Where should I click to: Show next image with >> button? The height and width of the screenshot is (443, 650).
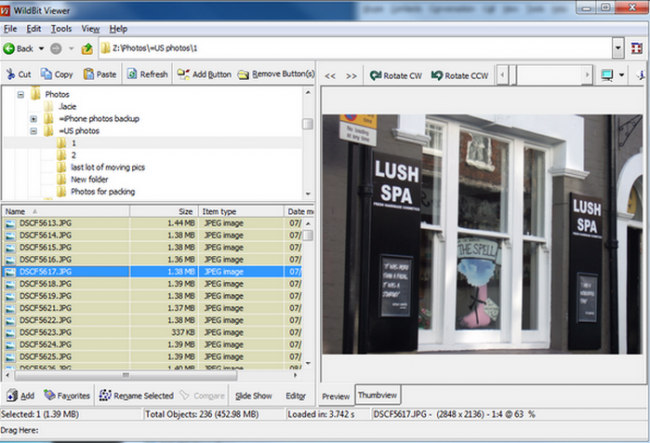pos(351,76)
